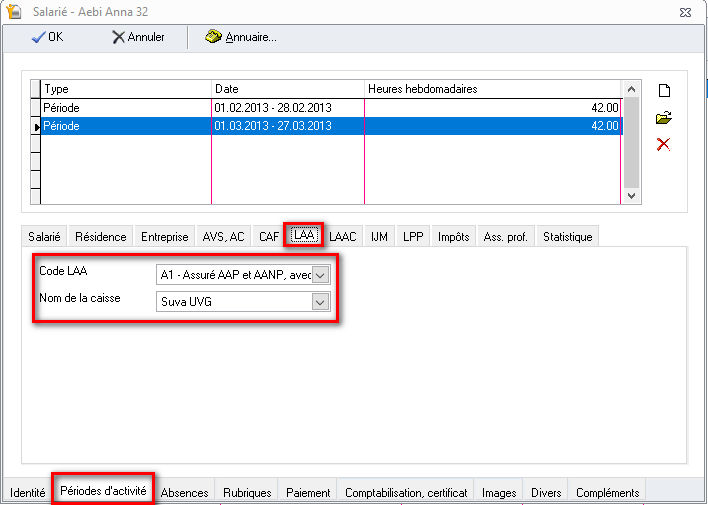Select the LPP tab
708x505 pixels.
pos(413,237)
